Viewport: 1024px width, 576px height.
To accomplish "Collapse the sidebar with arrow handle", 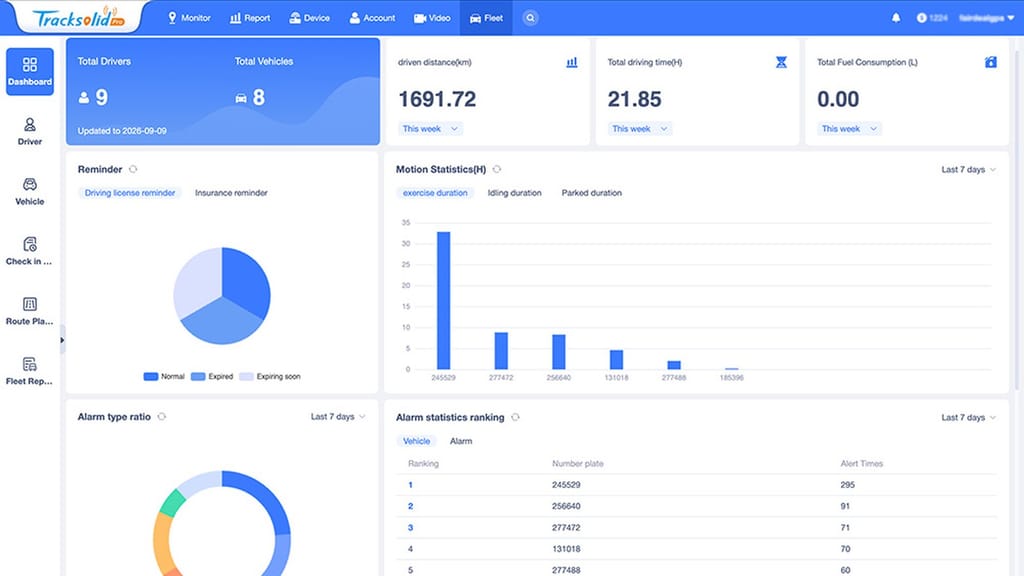I will coord(62,340).
